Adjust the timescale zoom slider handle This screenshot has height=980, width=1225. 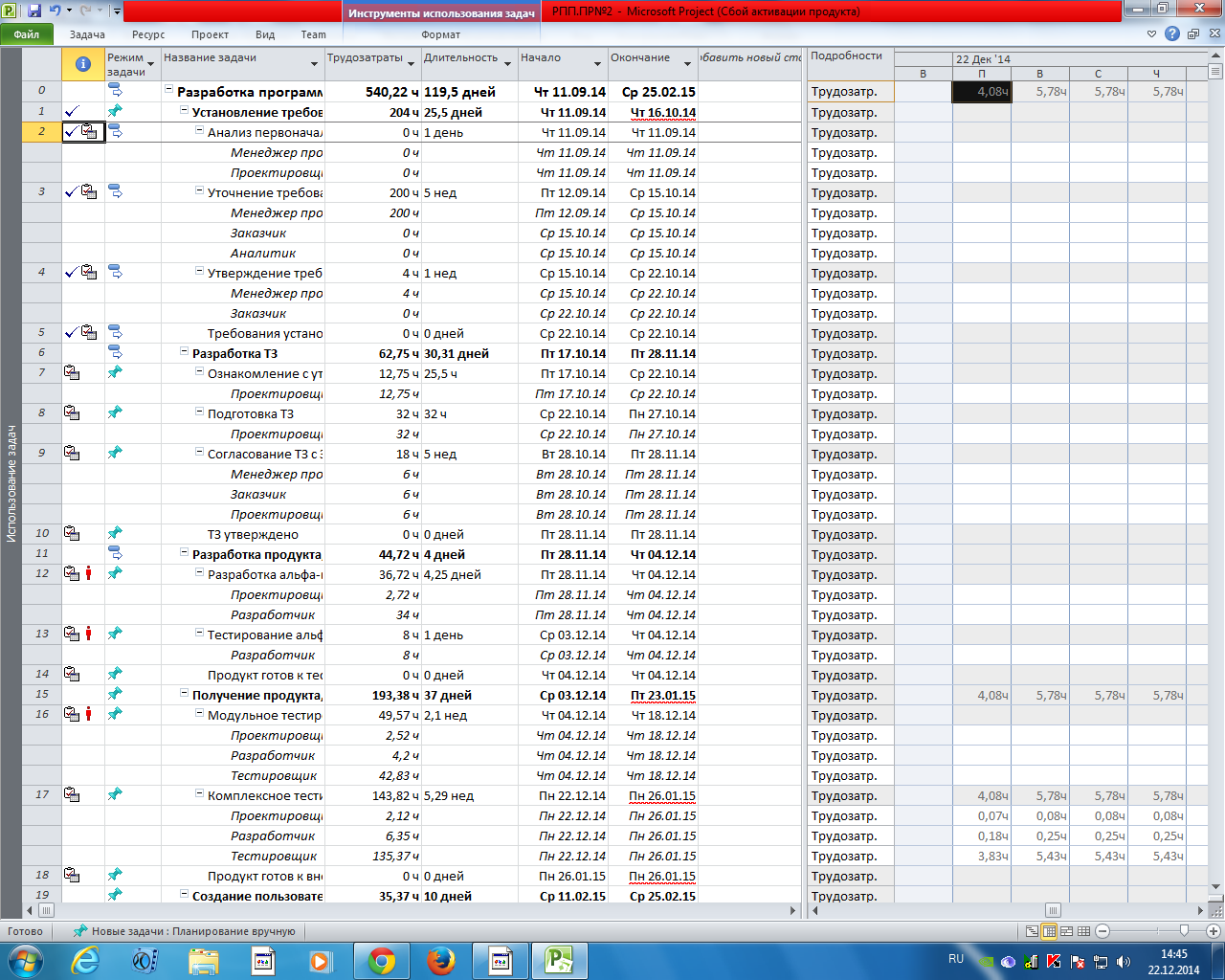click(x=1184, y=930)
